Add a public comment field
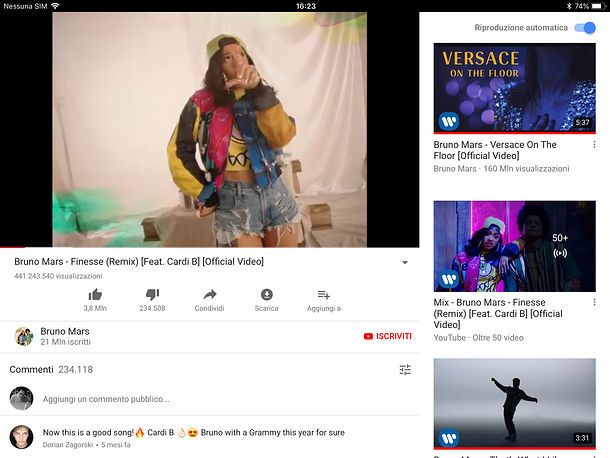Viewport: 610px width, 458px height. click(x=106, y=399)
